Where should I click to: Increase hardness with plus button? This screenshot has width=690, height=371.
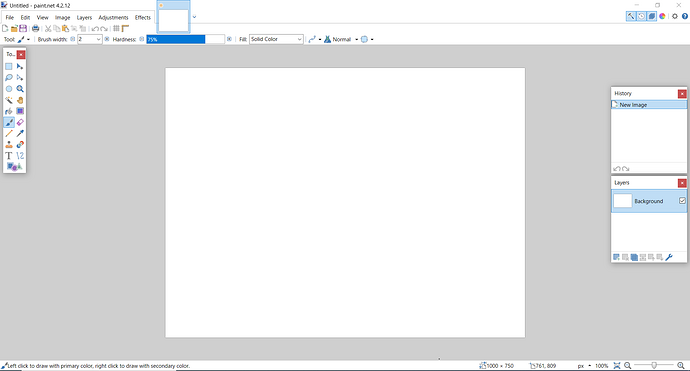[x=229, y=39]
